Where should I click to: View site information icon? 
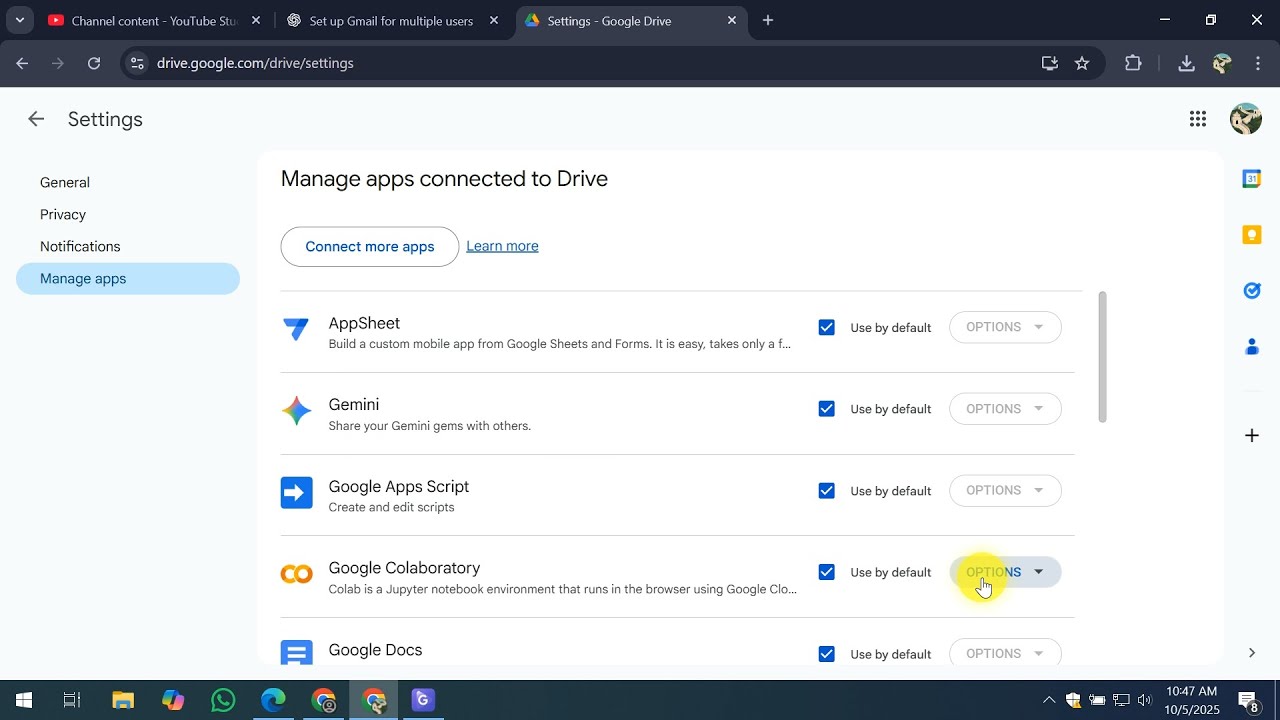click(137, 63)
